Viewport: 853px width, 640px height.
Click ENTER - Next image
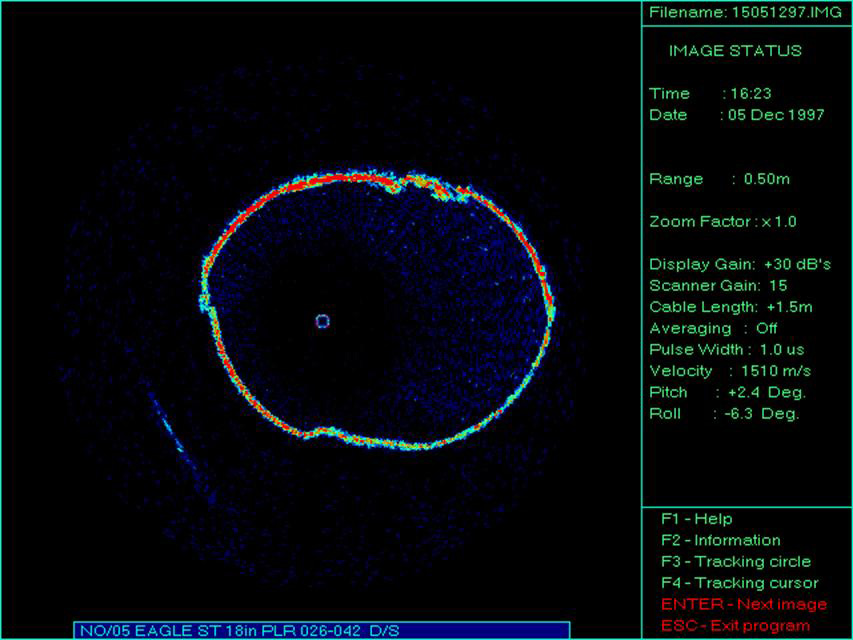(x=744, y=604)
